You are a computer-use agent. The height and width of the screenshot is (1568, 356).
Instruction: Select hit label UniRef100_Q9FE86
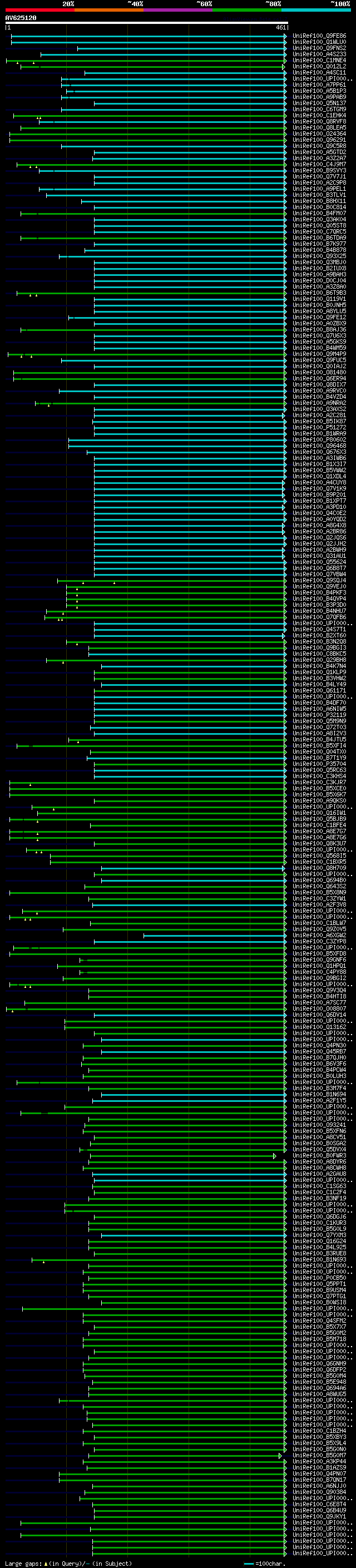tap(319, 36)
